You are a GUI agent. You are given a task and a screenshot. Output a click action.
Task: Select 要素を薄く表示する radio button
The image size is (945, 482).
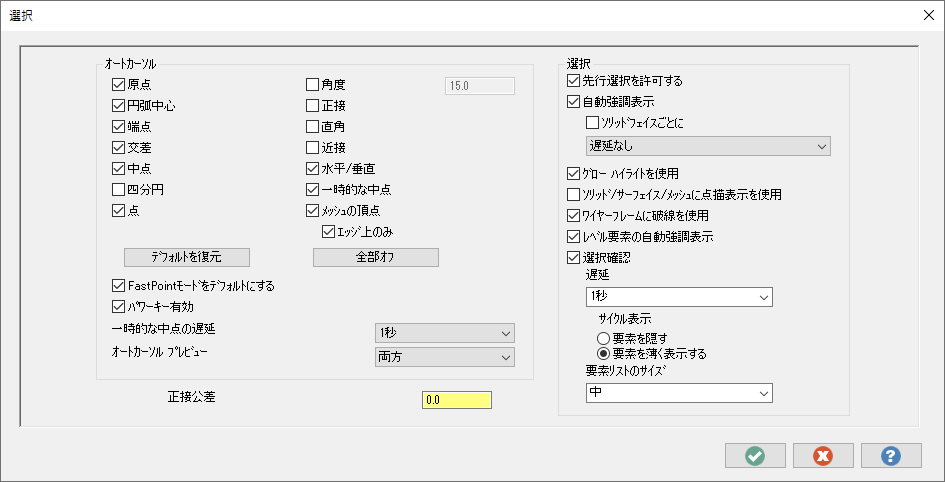tap(603, 353)
